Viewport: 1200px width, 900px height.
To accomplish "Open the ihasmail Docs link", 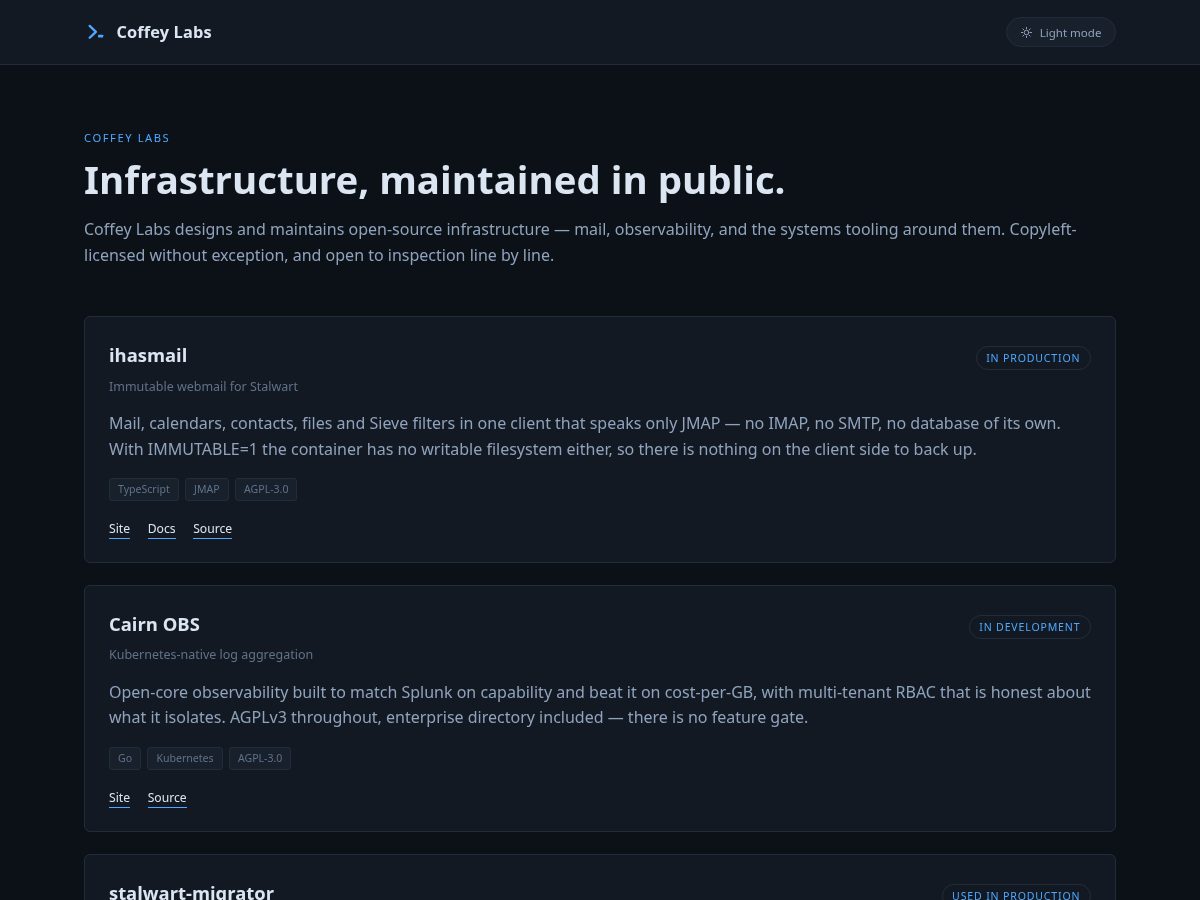I will click(x=162, y=529).
